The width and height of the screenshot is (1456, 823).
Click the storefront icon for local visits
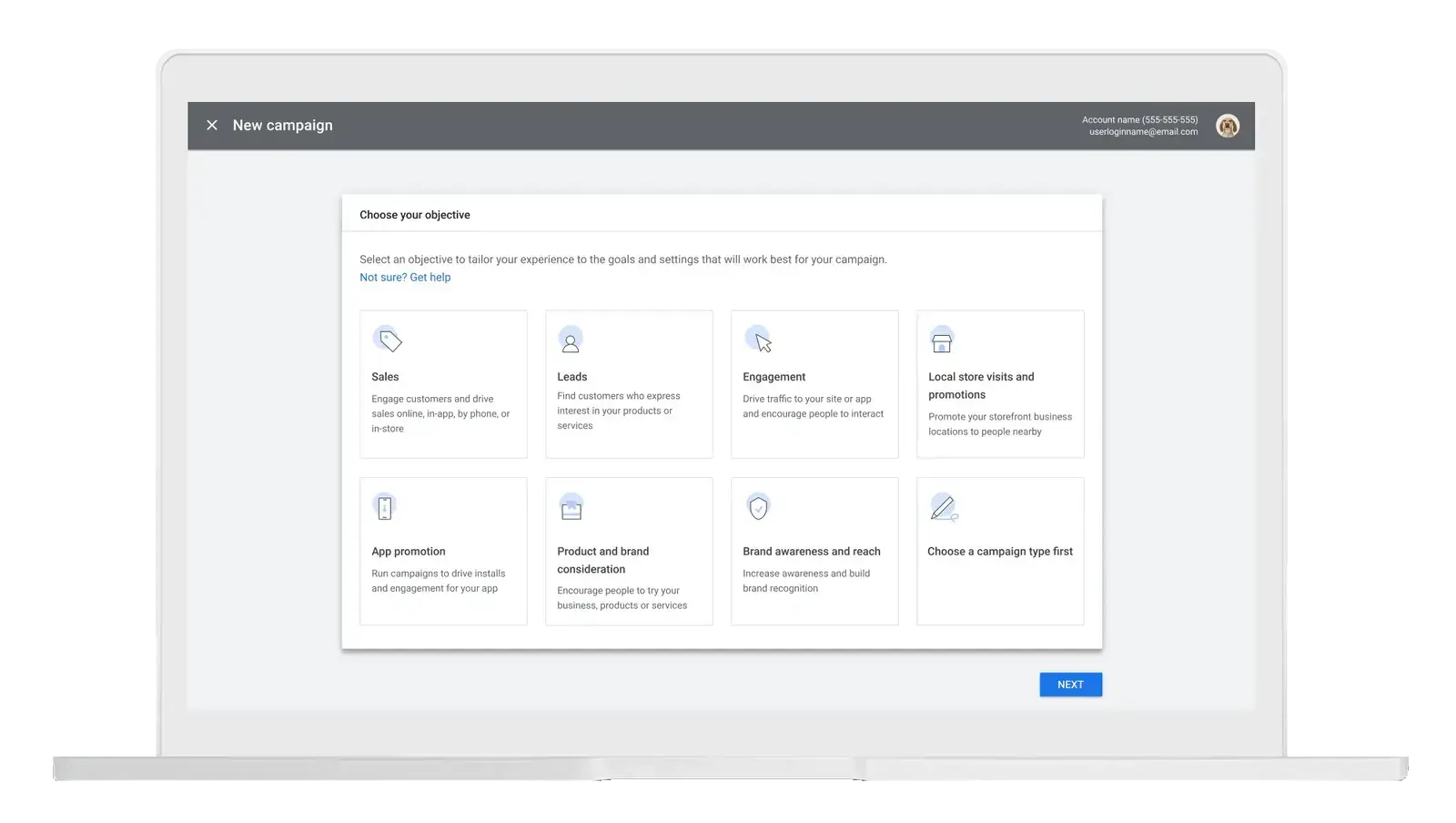tap(942, 341)
